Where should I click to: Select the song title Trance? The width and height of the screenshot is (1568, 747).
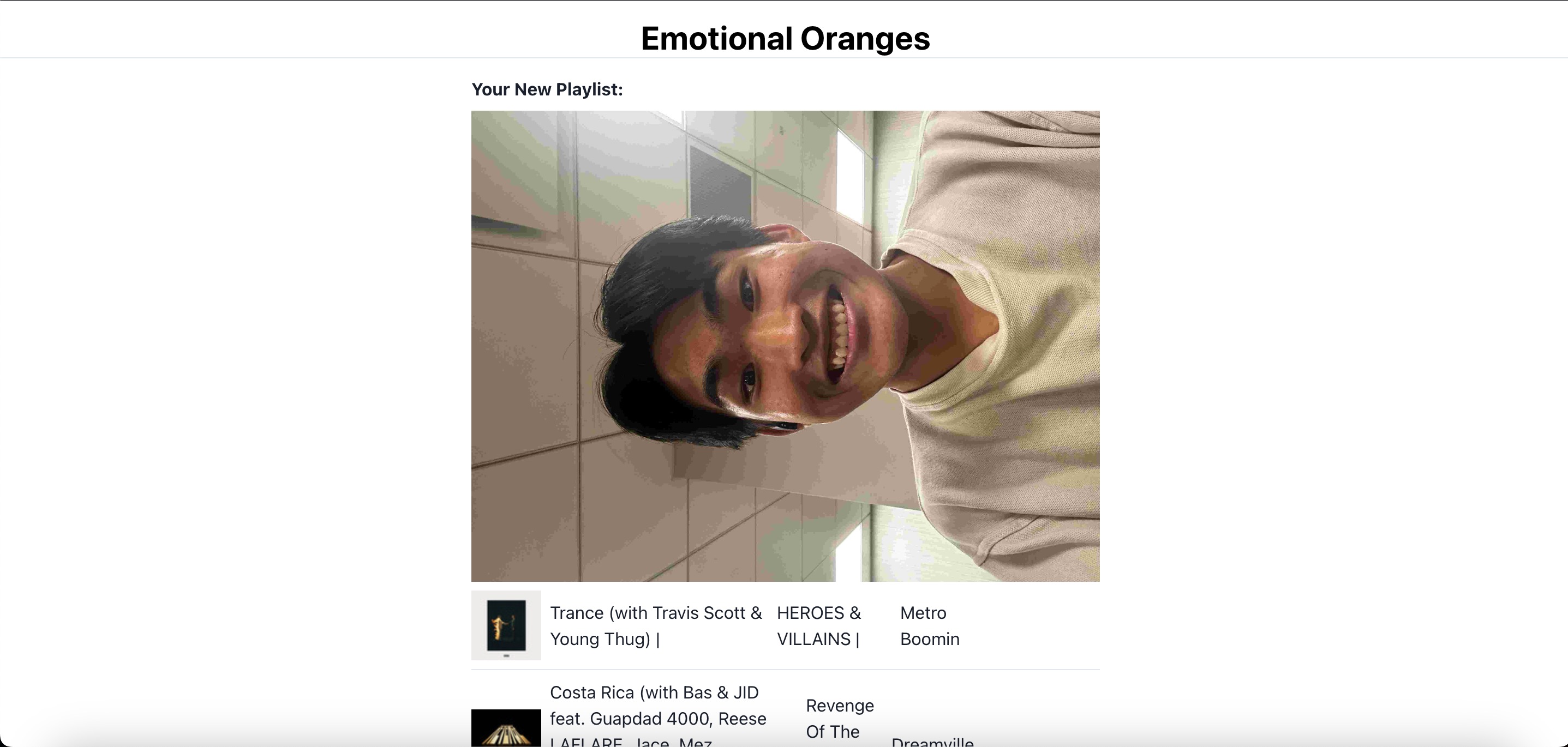pos(578,613)
